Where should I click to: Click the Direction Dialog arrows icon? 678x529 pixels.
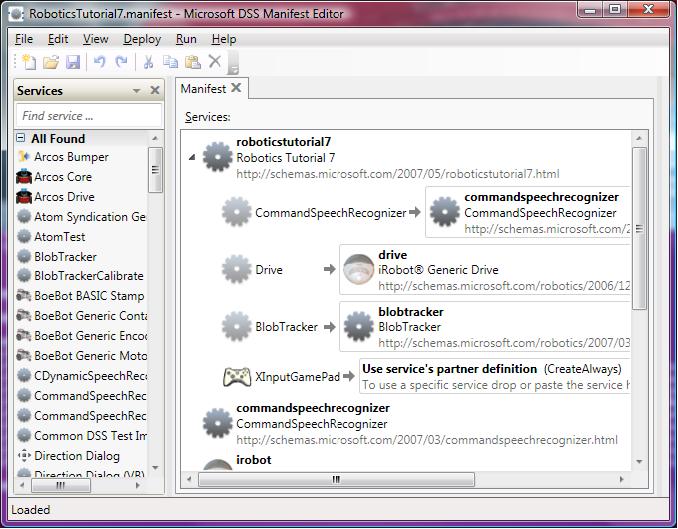(x=24, y=455)
